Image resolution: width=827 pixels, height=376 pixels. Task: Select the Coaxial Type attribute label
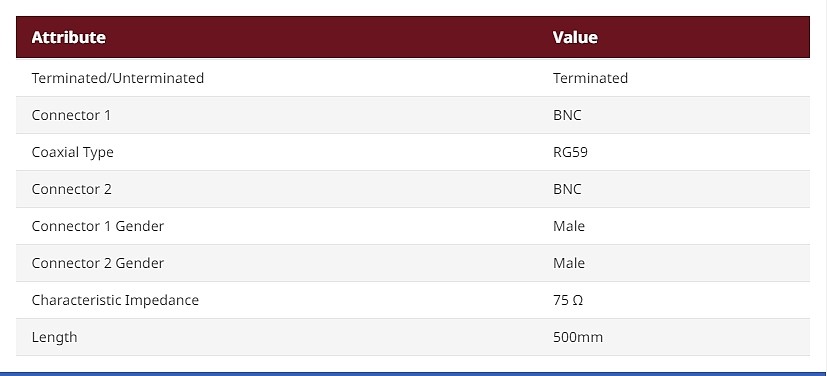click(72, 152)
